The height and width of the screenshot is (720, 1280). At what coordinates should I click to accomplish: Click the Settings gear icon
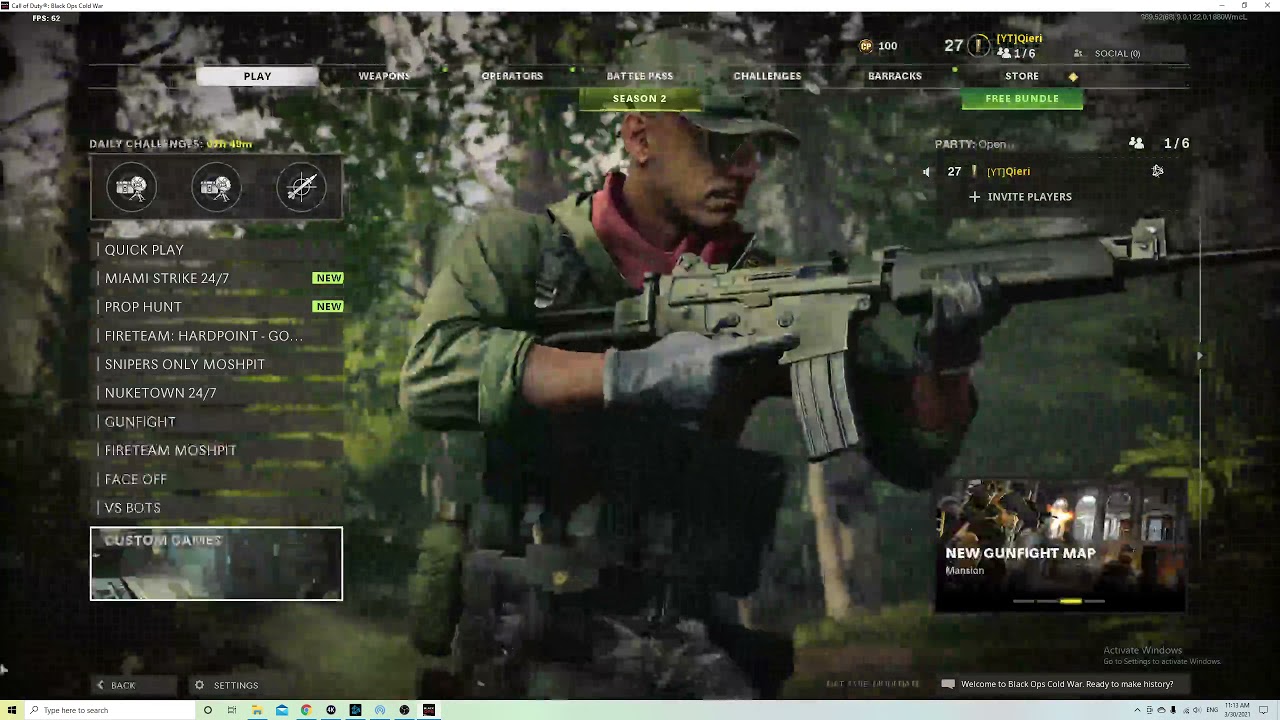pyautogui.click(x=199, y=685)
